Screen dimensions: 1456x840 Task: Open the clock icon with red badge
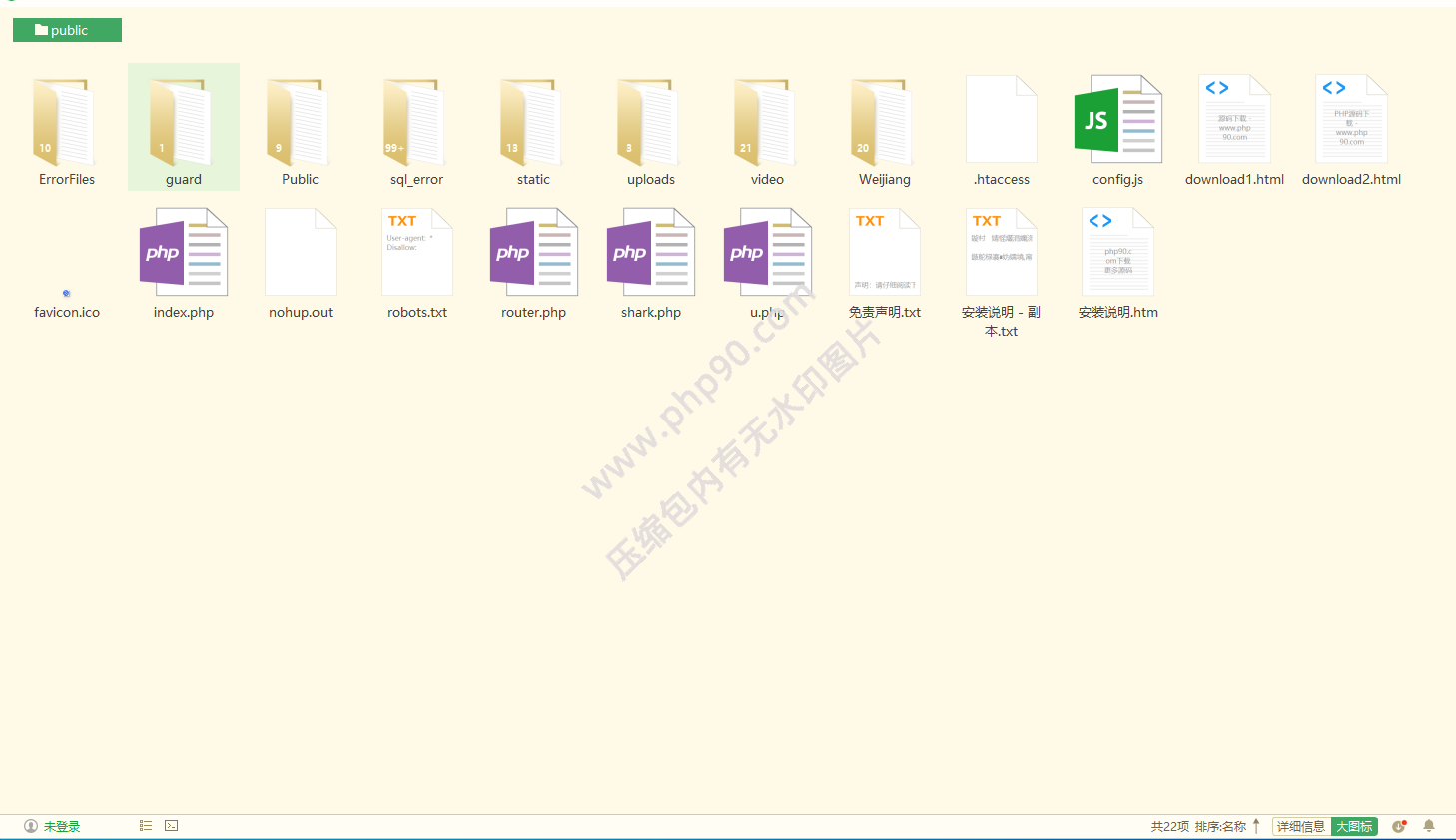(1399, 826)
